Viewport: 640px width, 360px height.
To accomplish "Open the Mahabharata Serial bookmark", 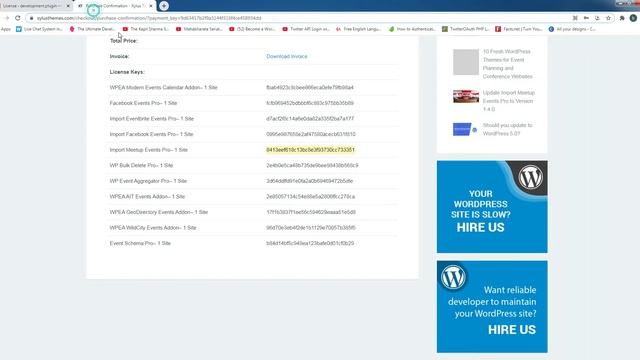I will 199,29.
